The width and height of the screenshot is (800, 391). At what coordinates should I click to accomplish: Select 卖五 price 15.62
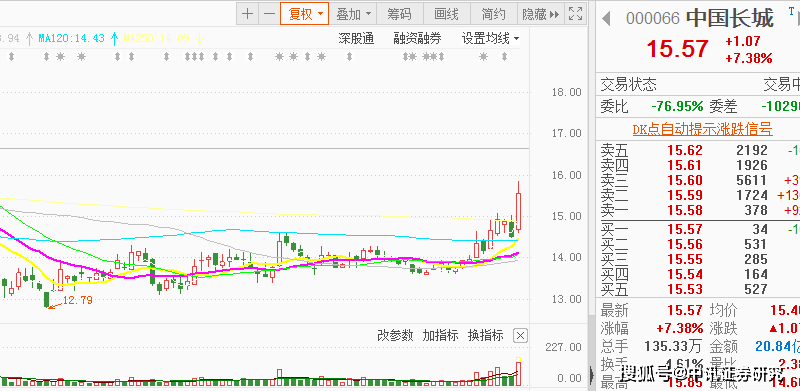point(685,150)
